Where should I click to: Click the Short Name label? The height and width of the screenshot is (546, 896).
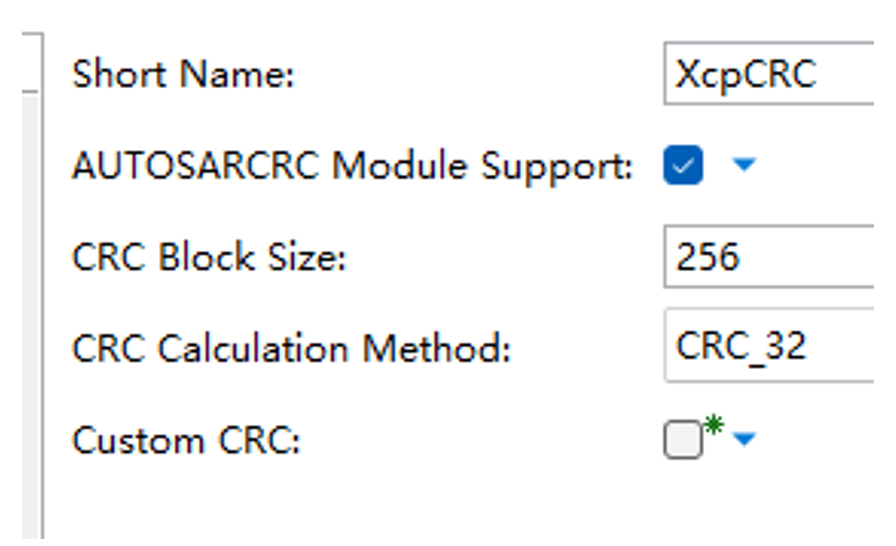pyautogui.click(x=183, y=75)
